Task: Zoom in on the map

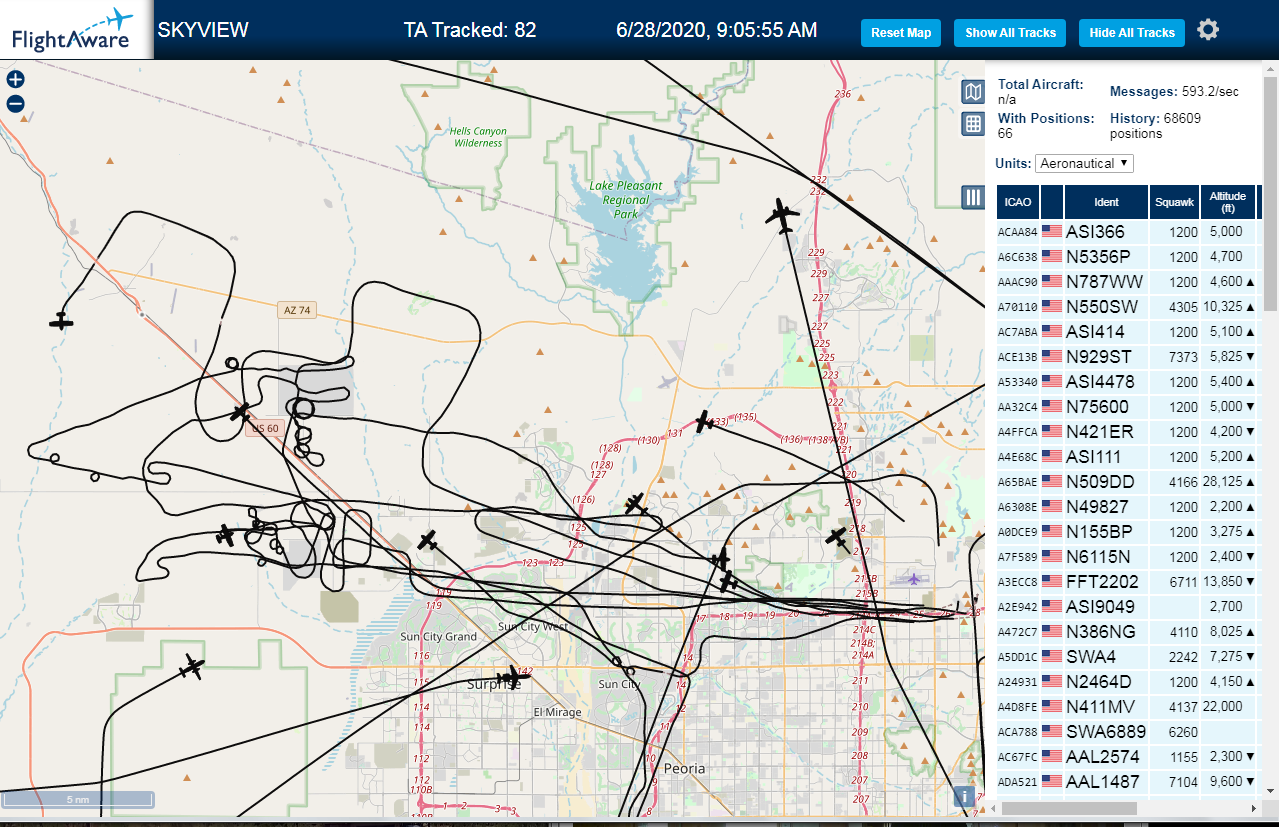Action: point(15,80)
